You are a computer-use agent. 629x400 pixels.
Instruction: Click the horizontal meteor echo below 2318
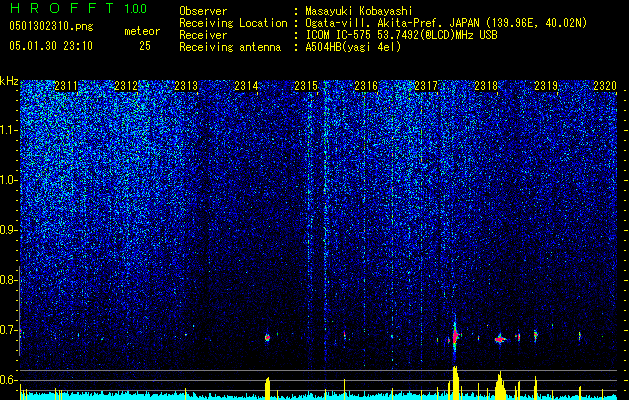[500, 339]
